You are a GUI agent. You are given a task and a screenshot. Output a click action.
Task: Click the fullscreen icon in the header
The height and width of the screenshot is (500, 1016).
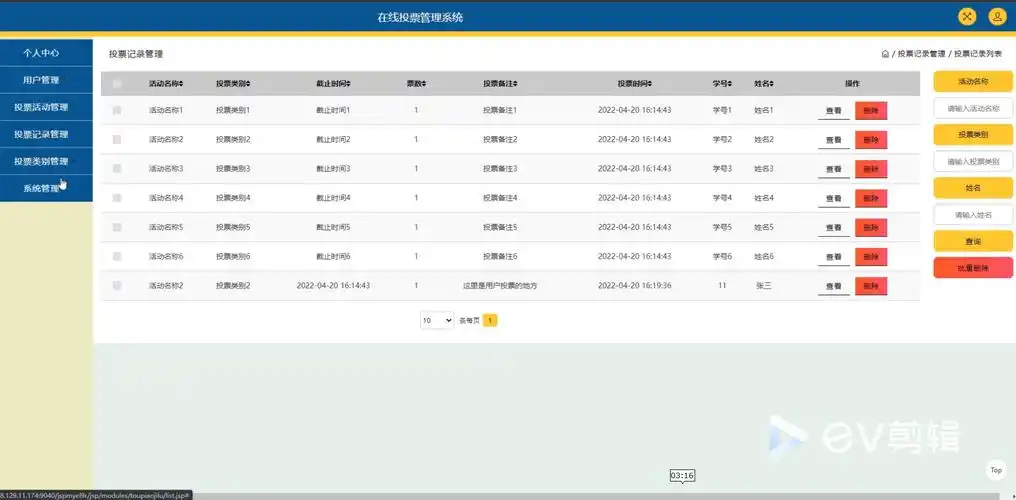point(967,17)
